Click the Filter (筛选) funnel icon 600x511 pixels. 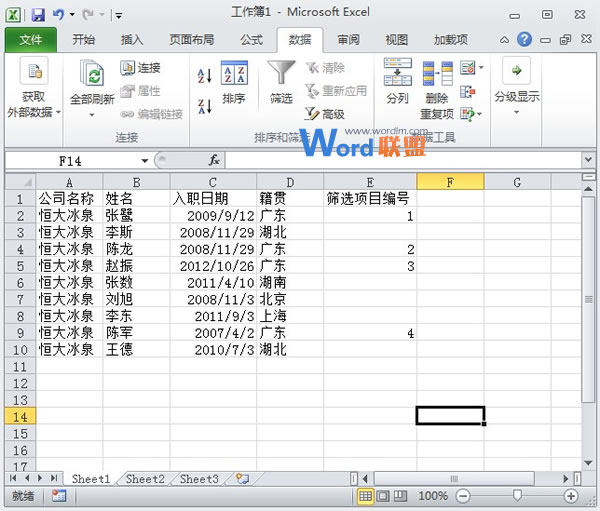(x=280, y=75)
